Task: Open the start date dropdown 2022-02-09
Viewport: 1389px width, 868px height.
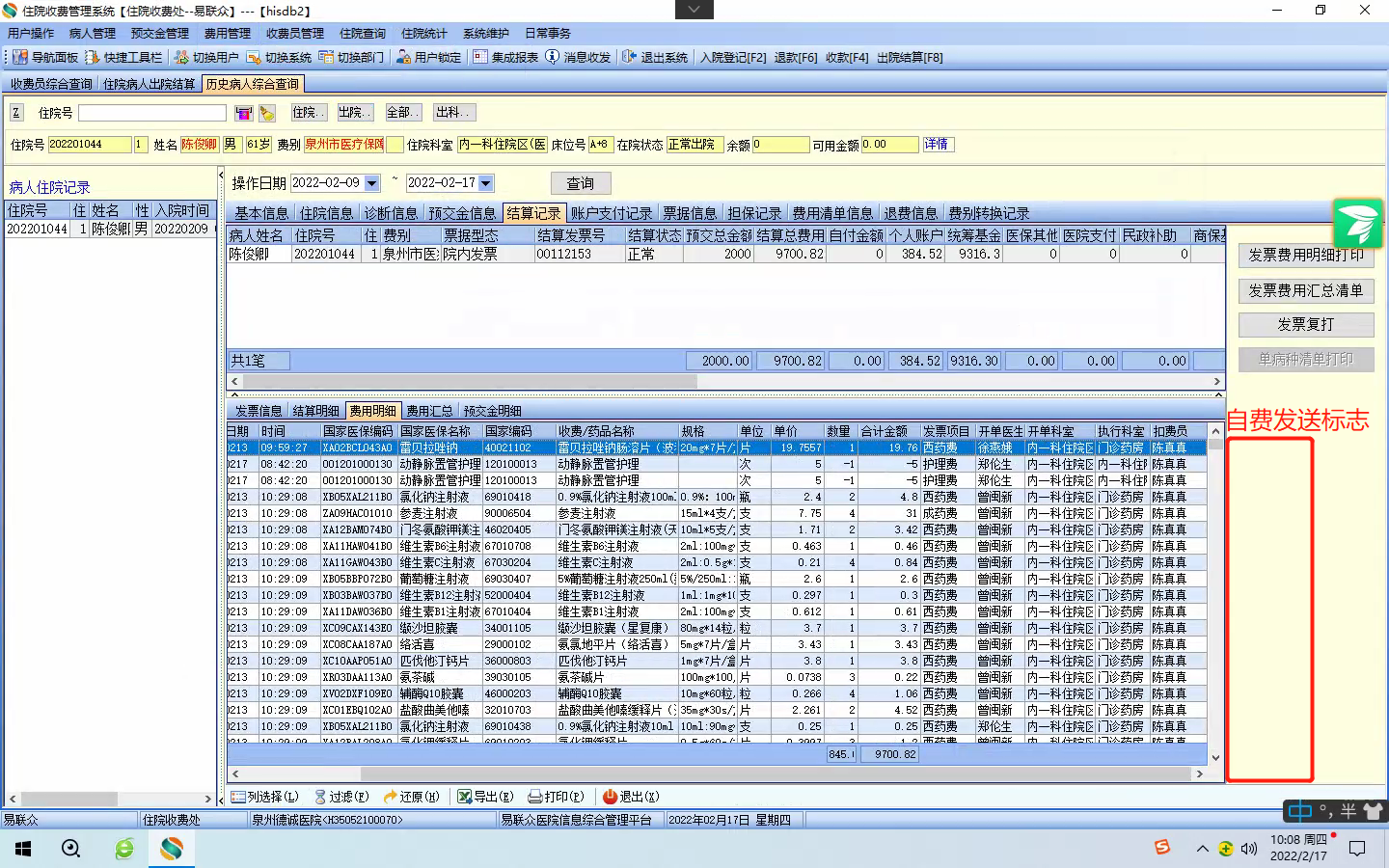Action: (x=371, y=183)
